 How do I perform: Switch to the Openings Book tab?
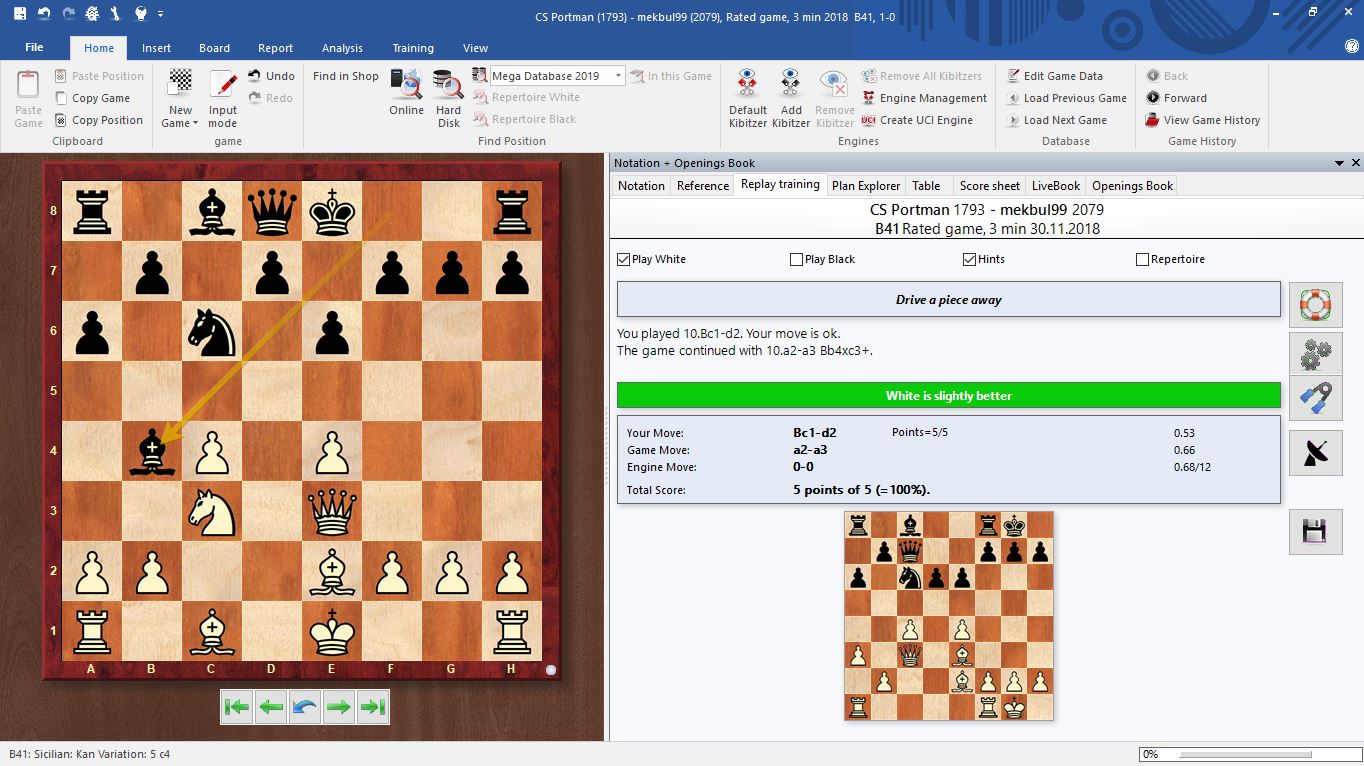[1131, 185]
